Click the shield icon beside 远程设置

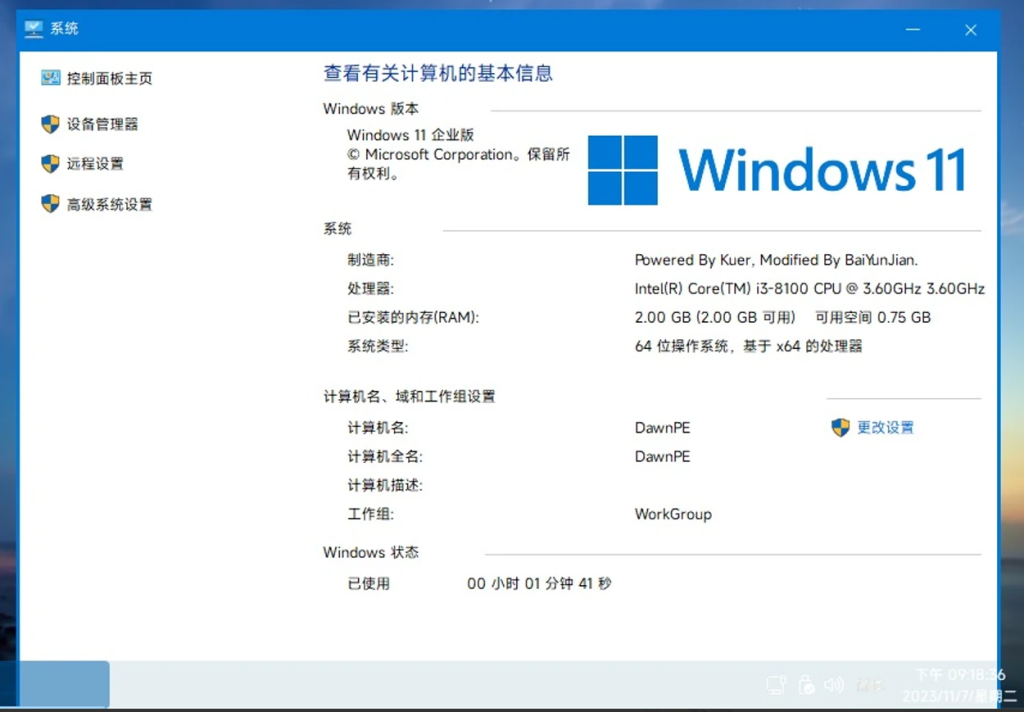(50, 163)
